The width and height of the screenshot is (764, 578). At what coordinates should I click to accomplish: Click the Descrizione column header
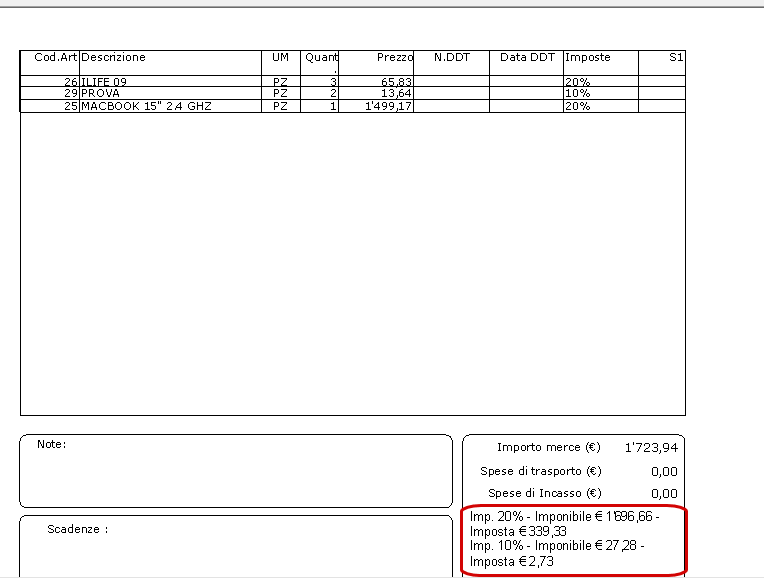click(171, 62)
